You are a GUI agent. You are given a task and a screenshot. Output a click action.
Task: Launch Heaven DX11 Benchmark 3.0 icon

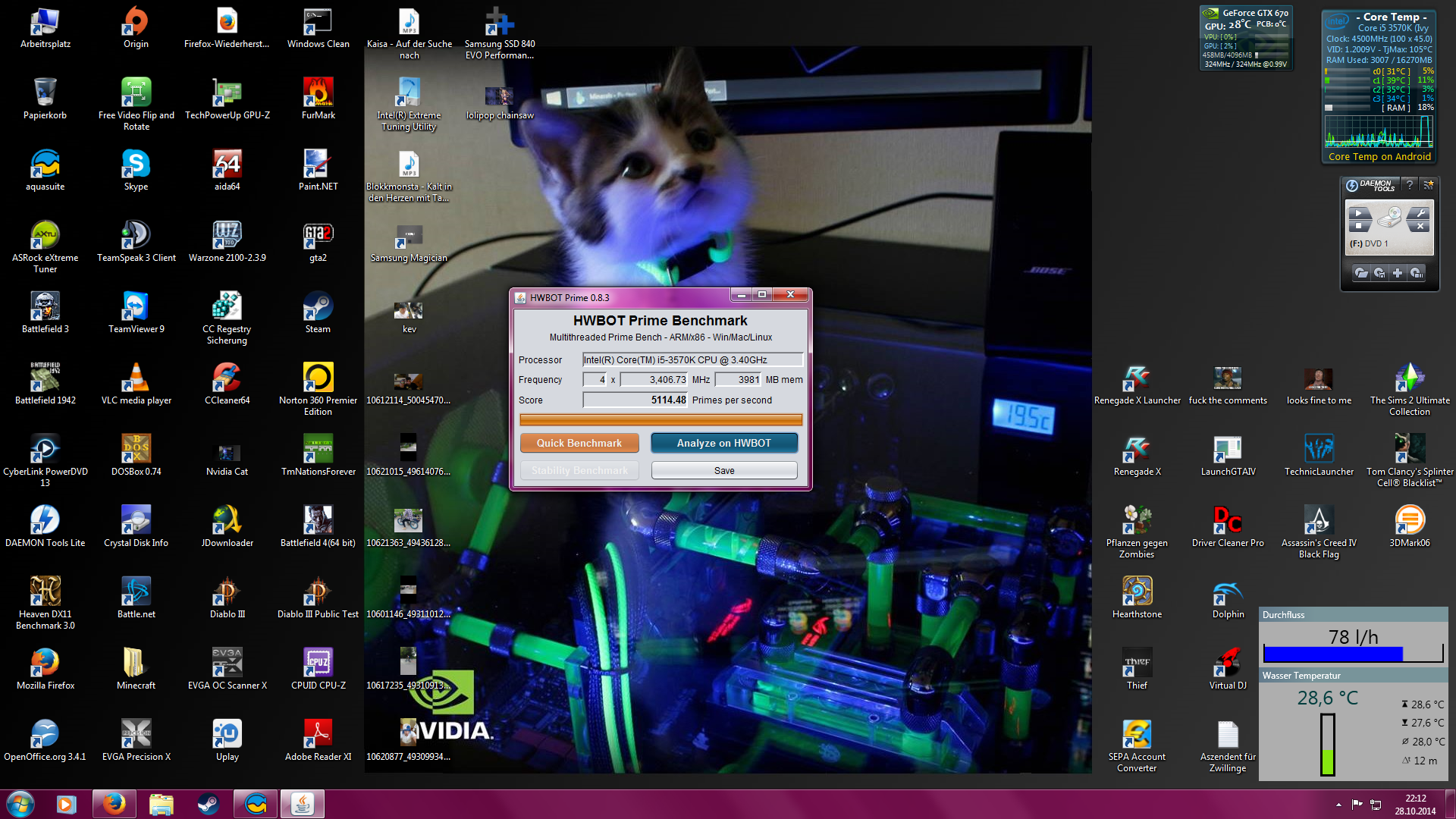click(45, 604)
